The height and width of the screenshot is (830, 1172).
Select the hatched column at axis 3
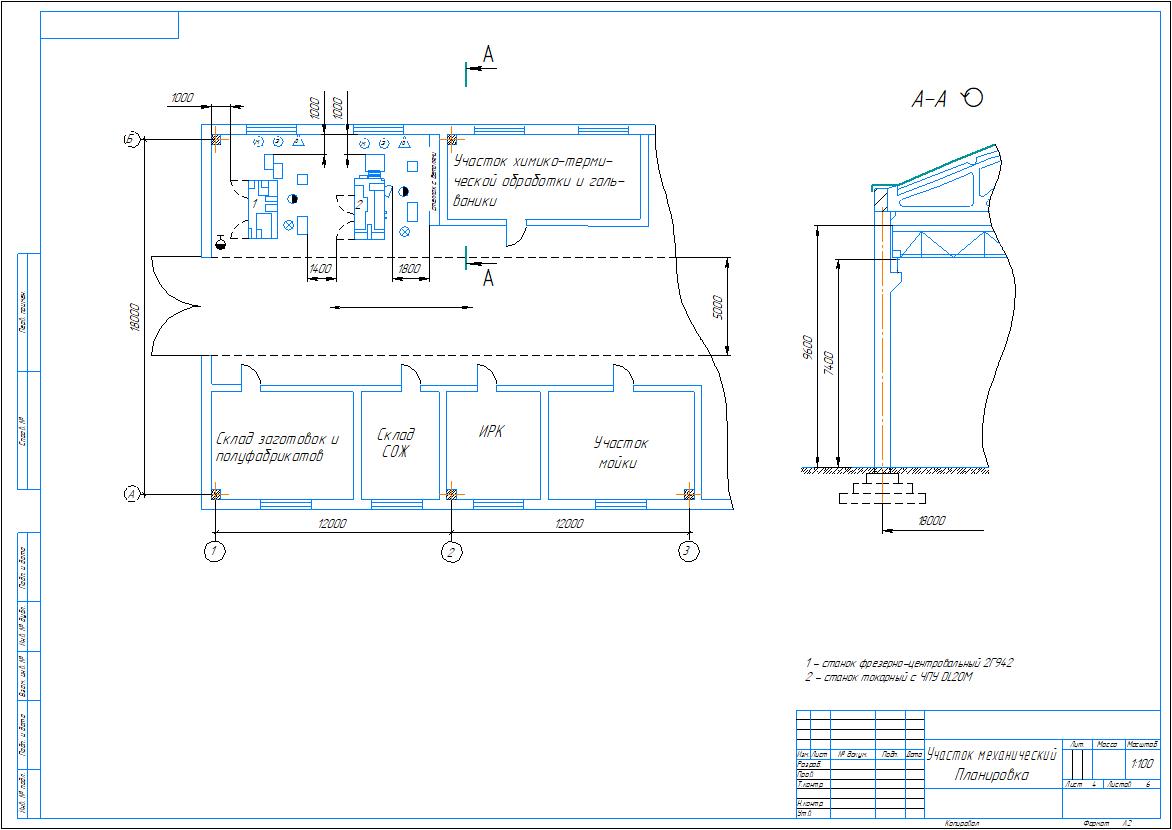pyautogui.click(x=688, y=493)
